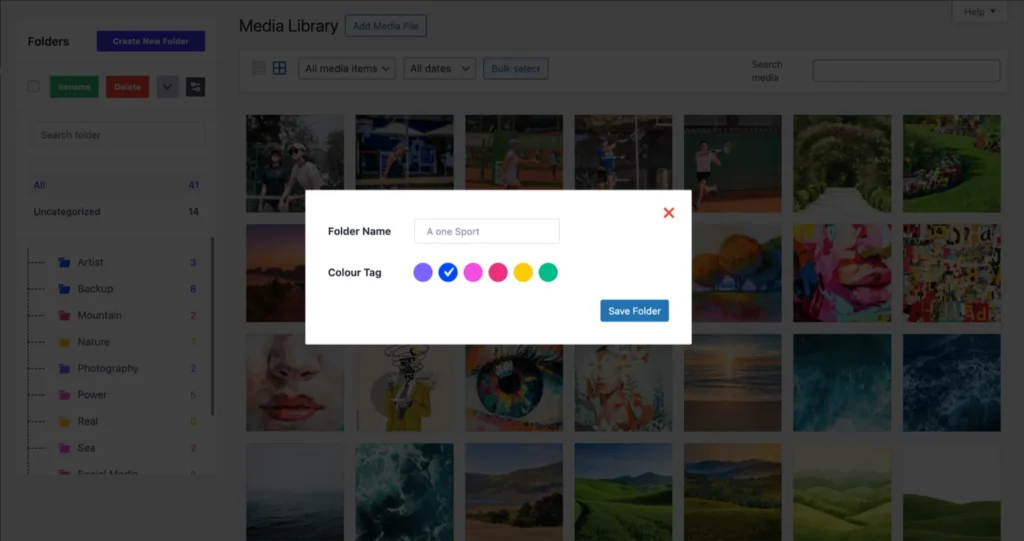This screenshot has height=541, width=1024.
Task: Open the All media items dropdown
Action: (347, 69)
